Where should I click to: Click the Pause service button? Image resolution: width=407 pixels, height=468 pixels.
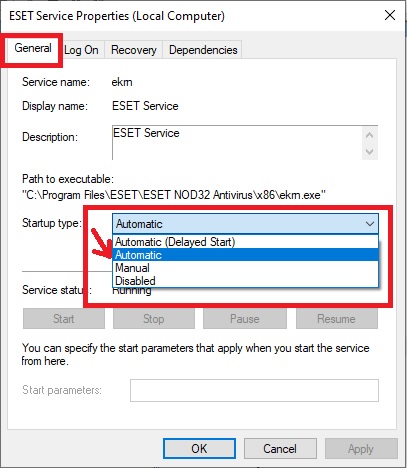click(x=245, y=319)
